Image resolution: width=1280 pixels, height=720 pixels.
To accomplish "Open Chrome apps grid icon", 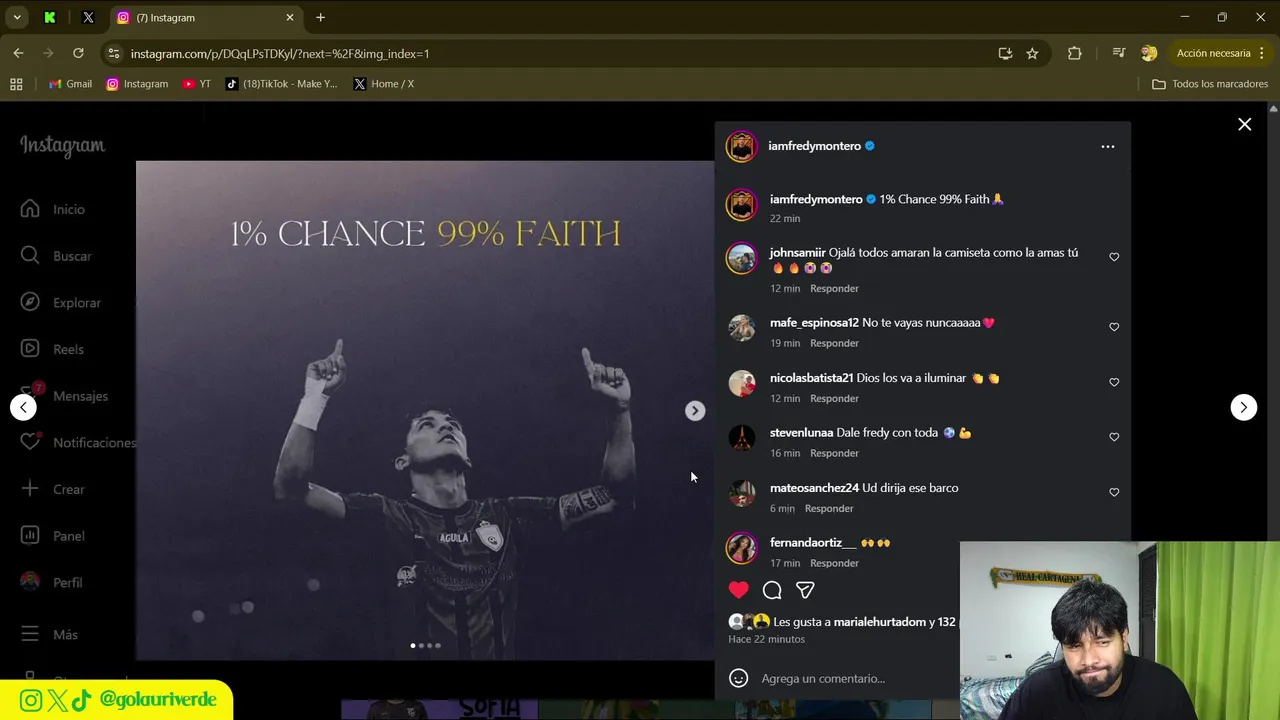I will (x=16, y=84).
